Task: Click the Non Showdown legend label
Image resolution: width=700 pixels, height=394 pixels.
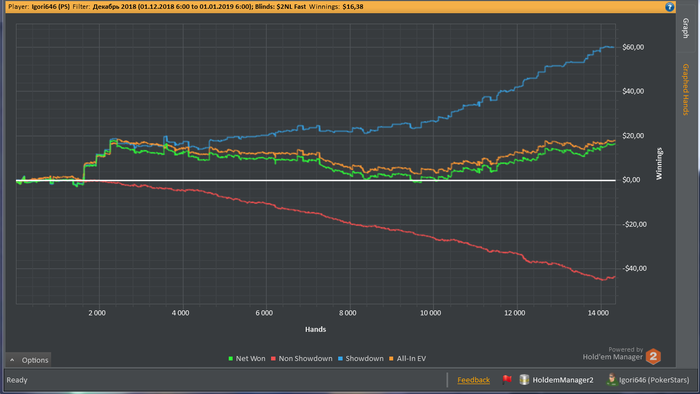Action: coord(305,359)
